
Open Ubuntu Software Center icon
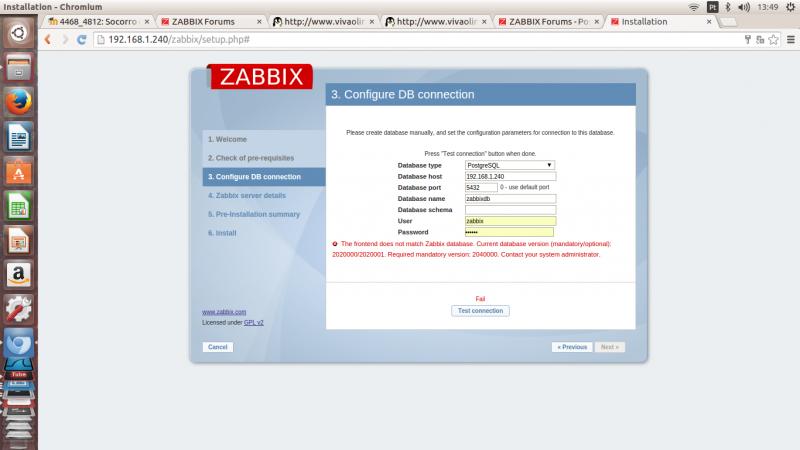[18, 171]
